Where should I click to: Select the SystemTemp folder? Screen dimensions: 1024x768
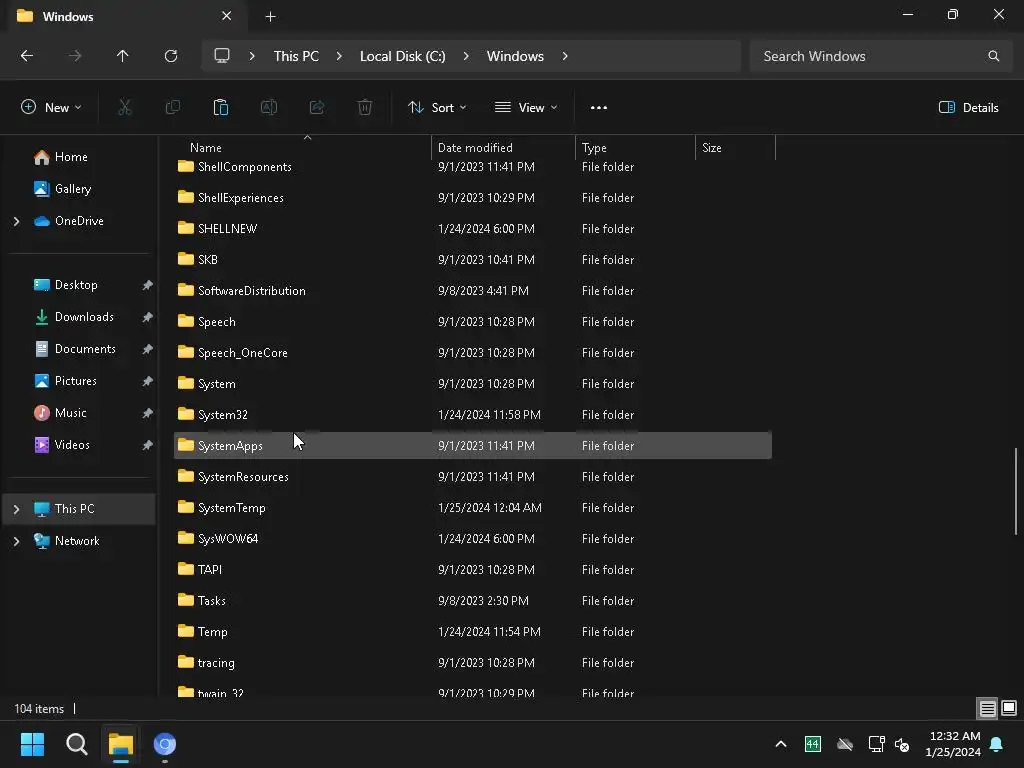[x=472, y=507]
